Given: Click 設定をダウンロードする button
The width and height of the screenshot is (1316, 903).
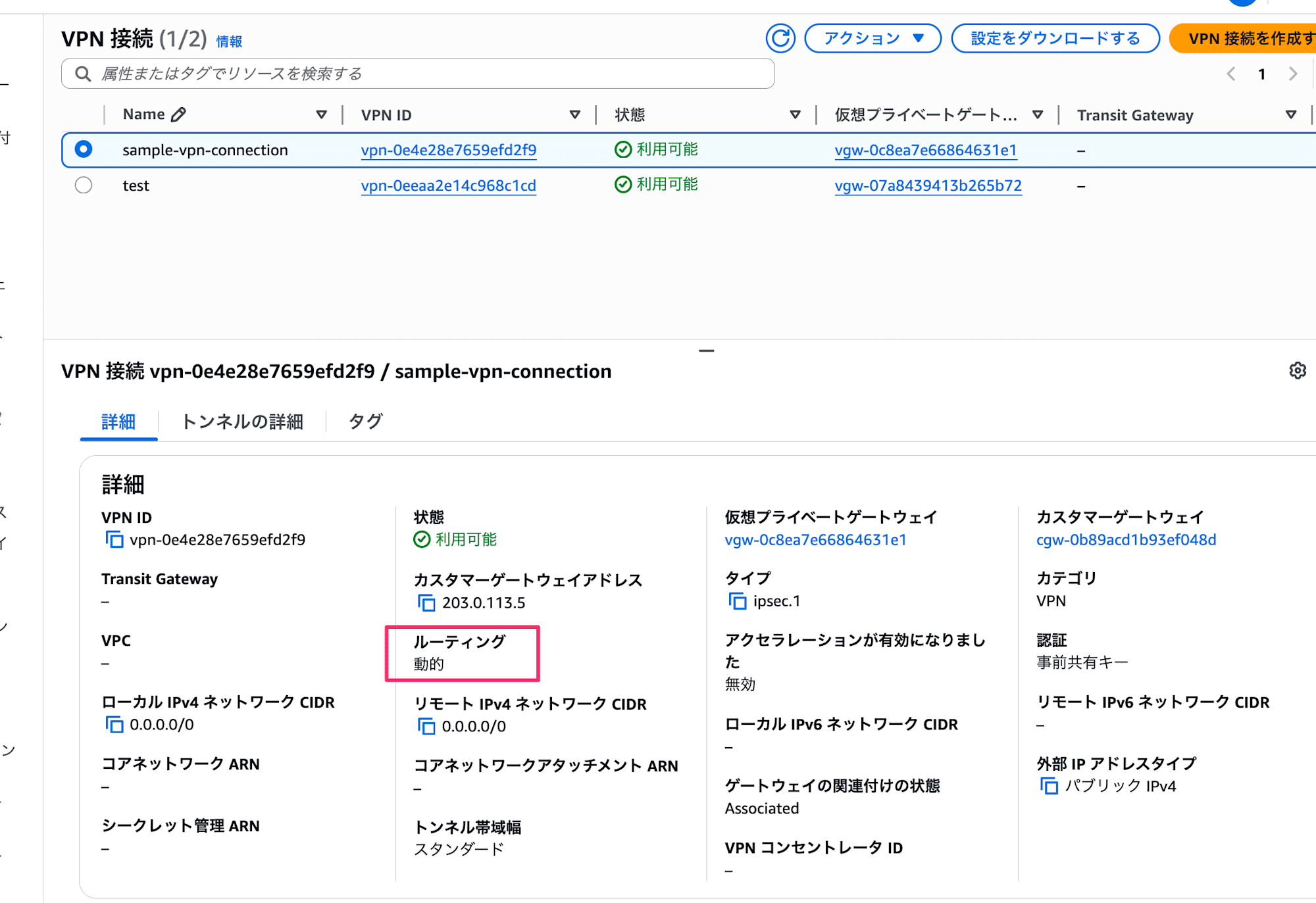Looking at the screenshot, I should click(1055, 38).
